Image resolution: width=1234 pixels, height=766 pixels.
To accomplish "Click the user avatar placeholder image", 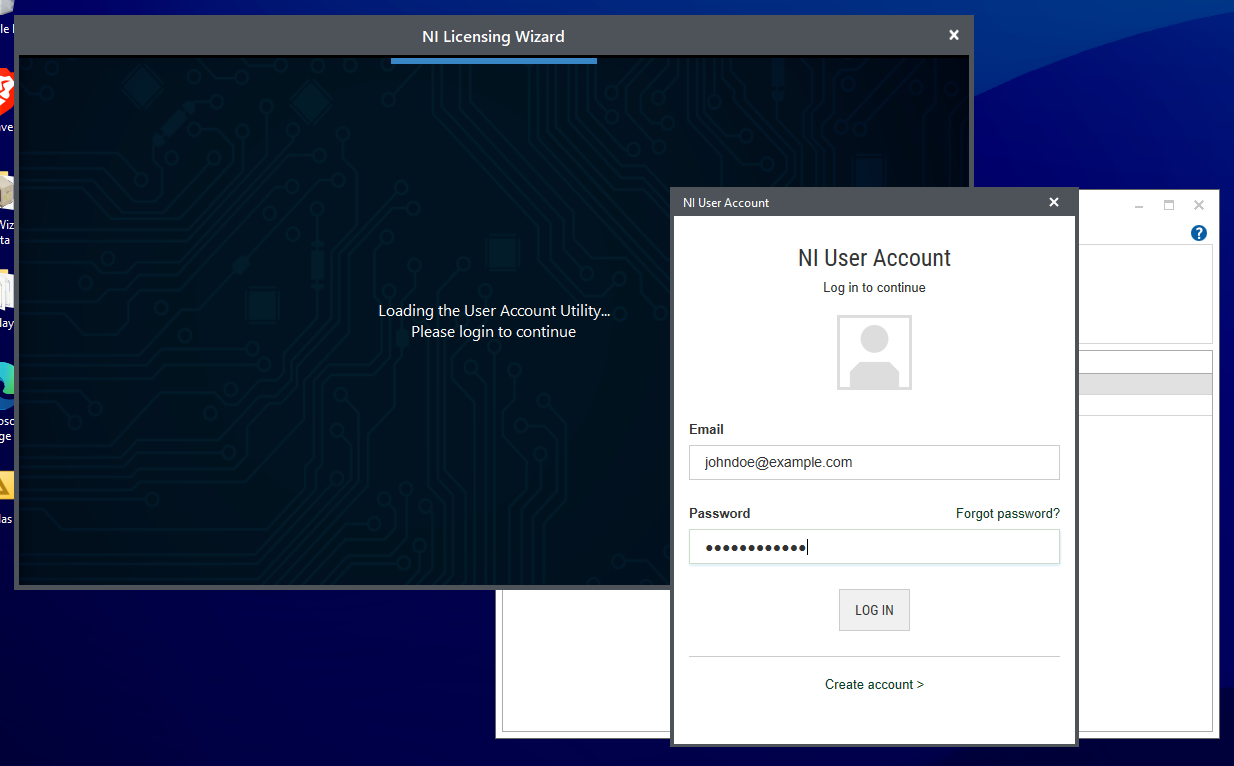I will point(874,353).
